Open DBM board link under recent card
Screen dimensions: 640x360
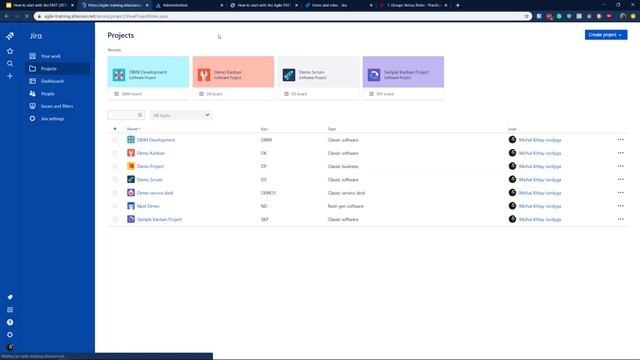pyautogui.click(x=131, y=94)
